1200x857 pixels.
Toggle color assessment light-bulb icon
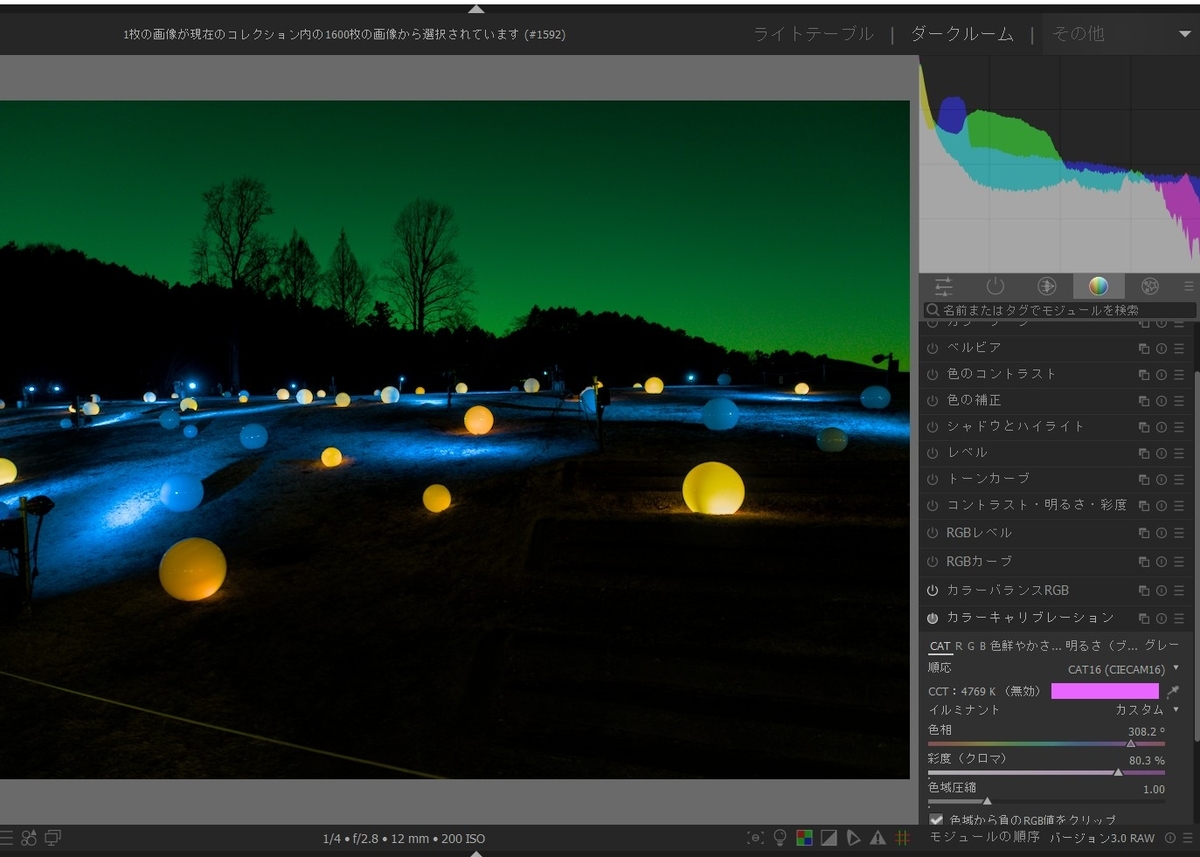780,838
